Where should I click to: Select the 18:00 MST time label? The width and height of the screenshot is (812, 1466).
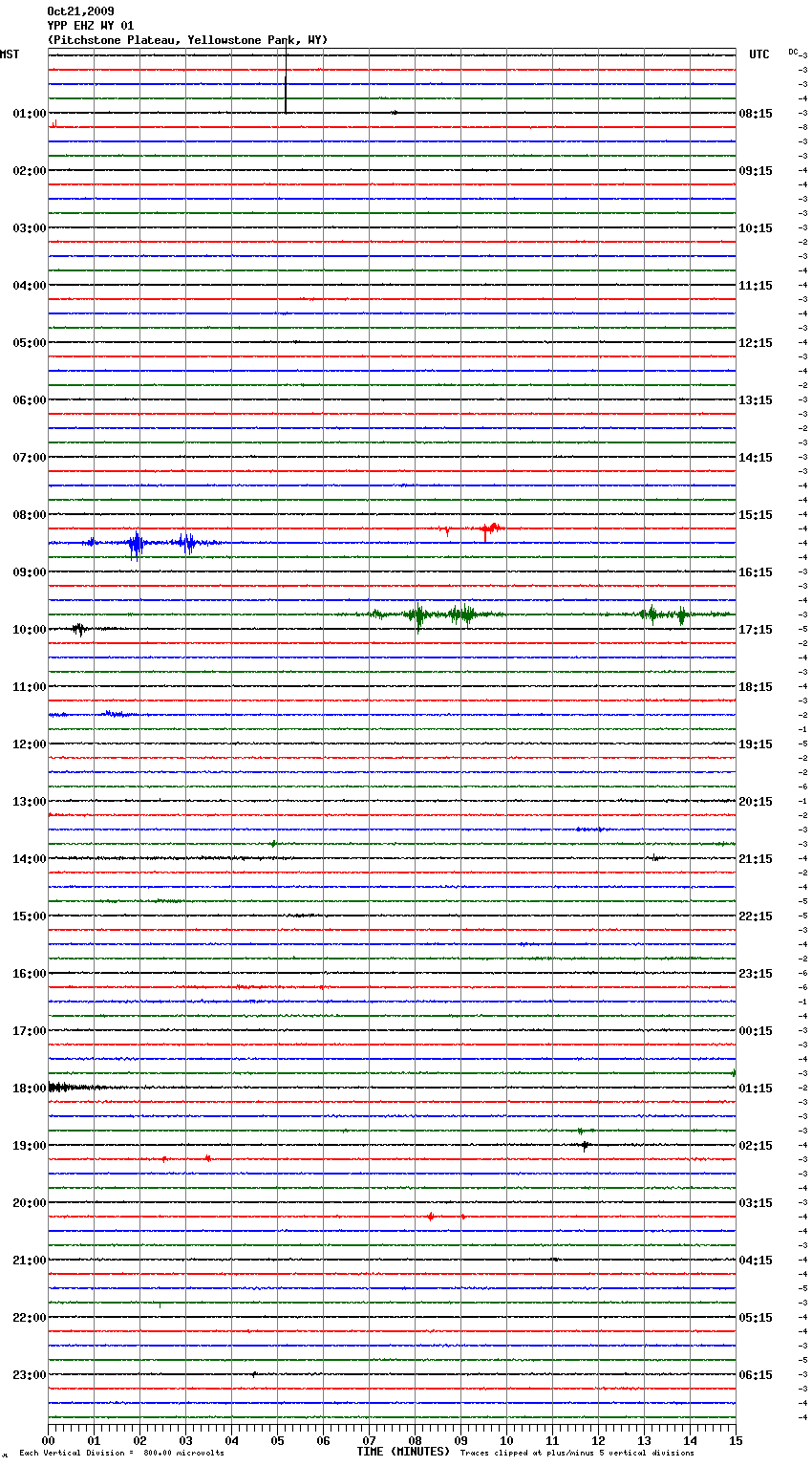30,1088
